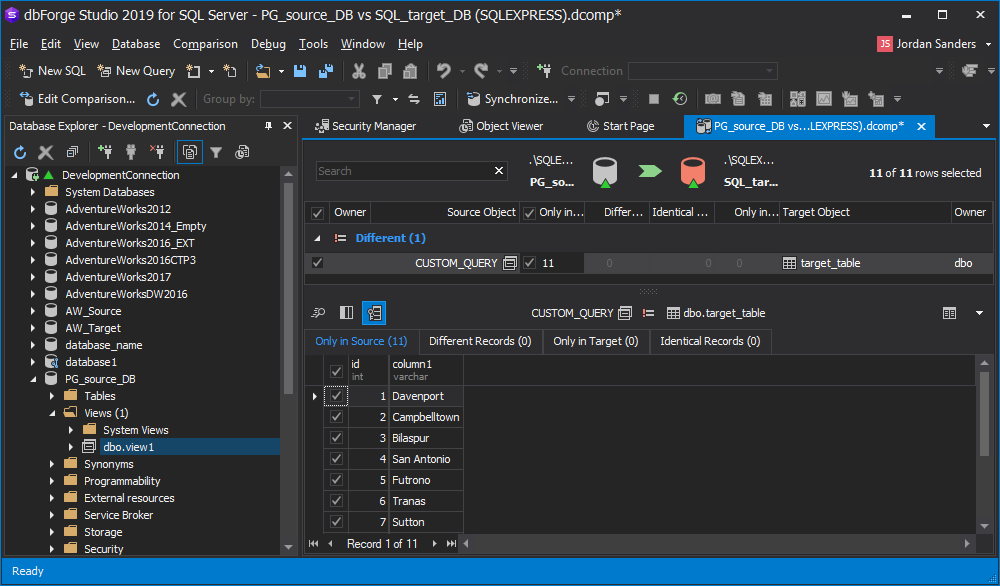
Task: Collapse the Different (1) group
Action: click(317, 238)
